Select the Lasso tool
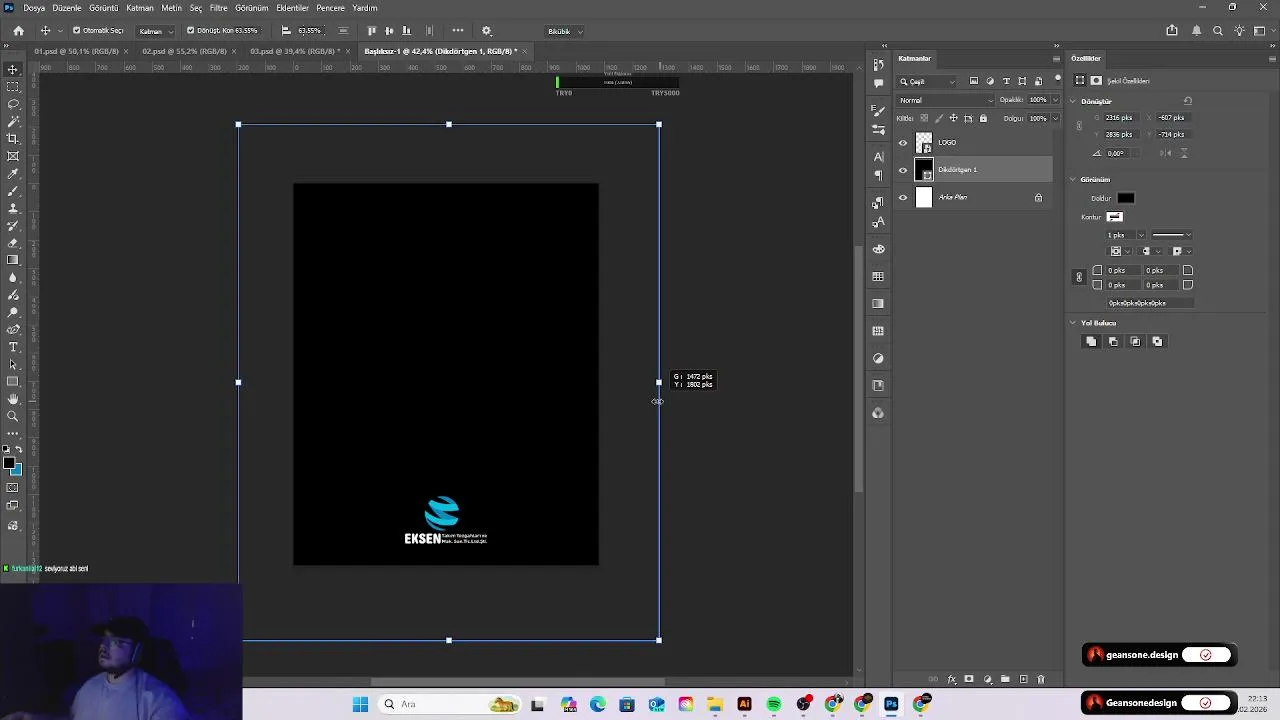 (x=13, y=104)
